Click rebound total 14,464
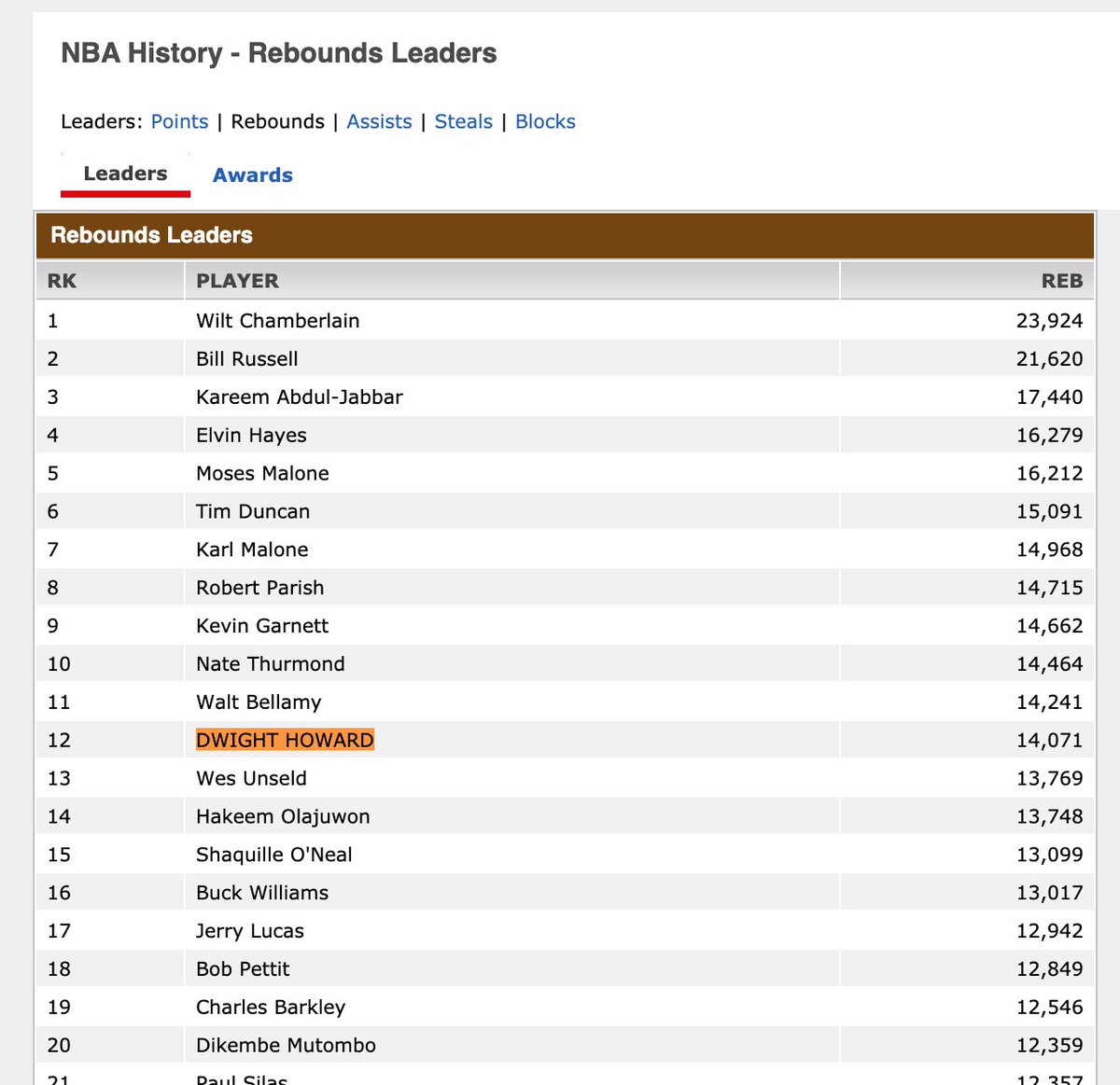 coord(1049,664)
